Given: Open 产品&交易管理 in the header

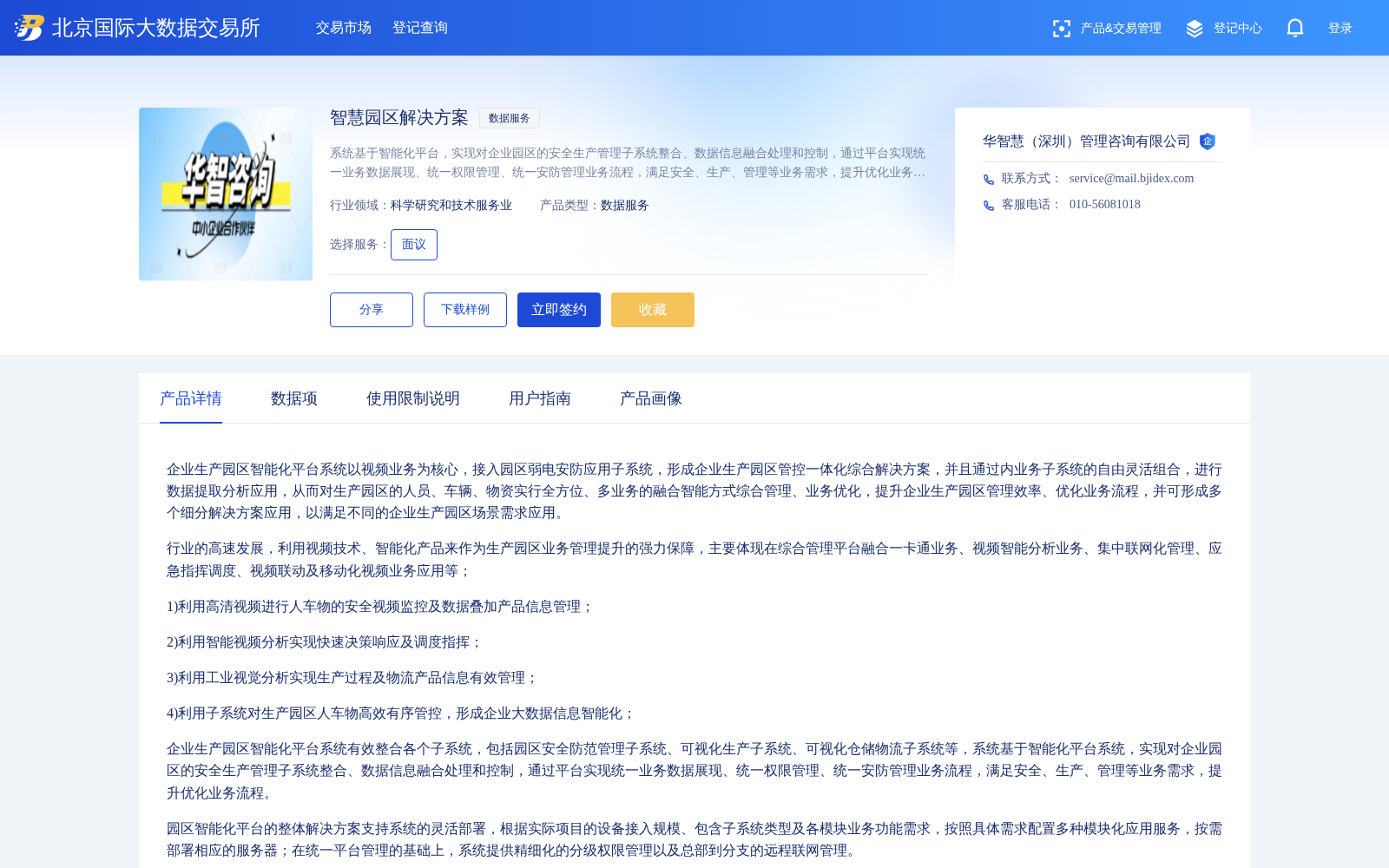Looking at the screenshot, I should [x=1121, y=29].
